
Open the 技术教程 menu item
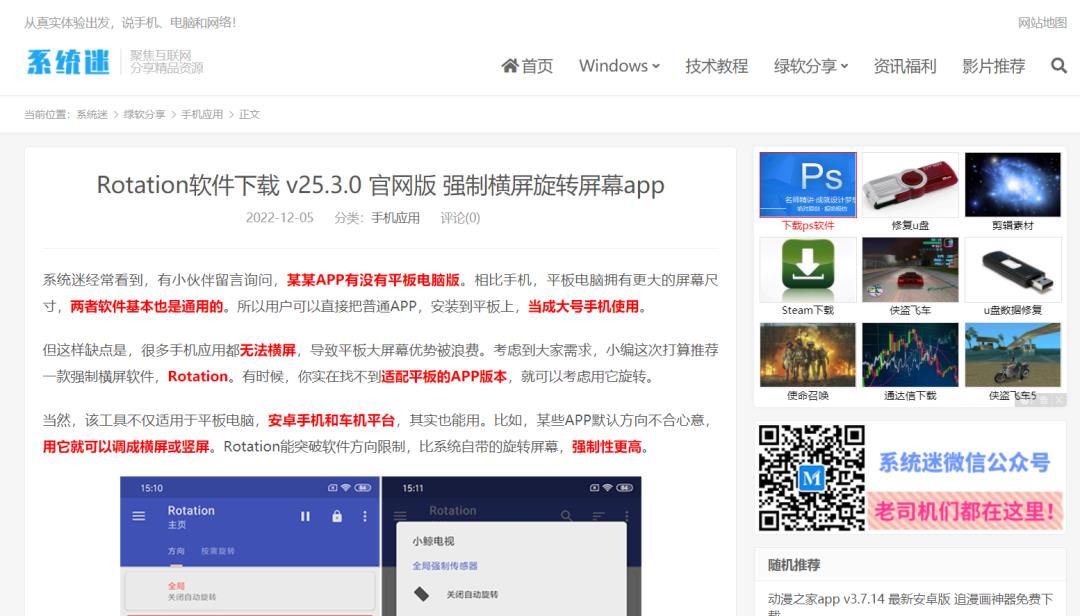pyautogui.click(x=716, y=66)
